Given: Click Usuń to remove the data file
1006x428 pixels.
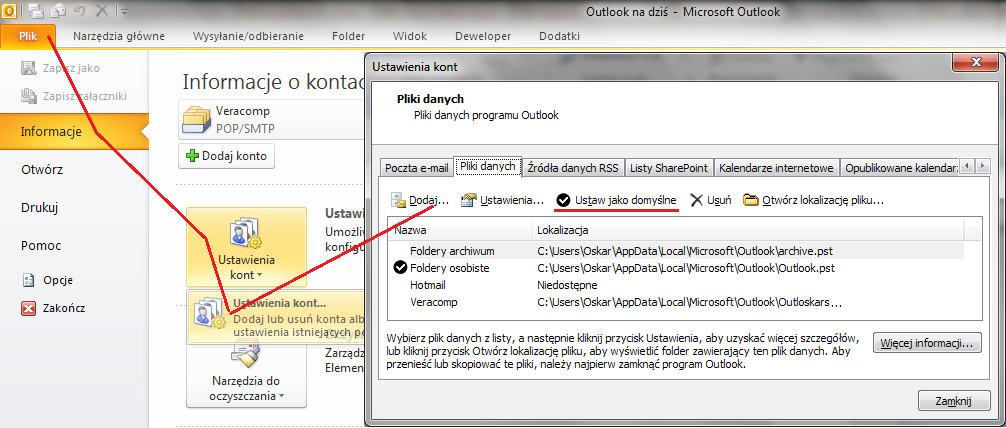Looking at the screenshot, I should pos(711,200).
